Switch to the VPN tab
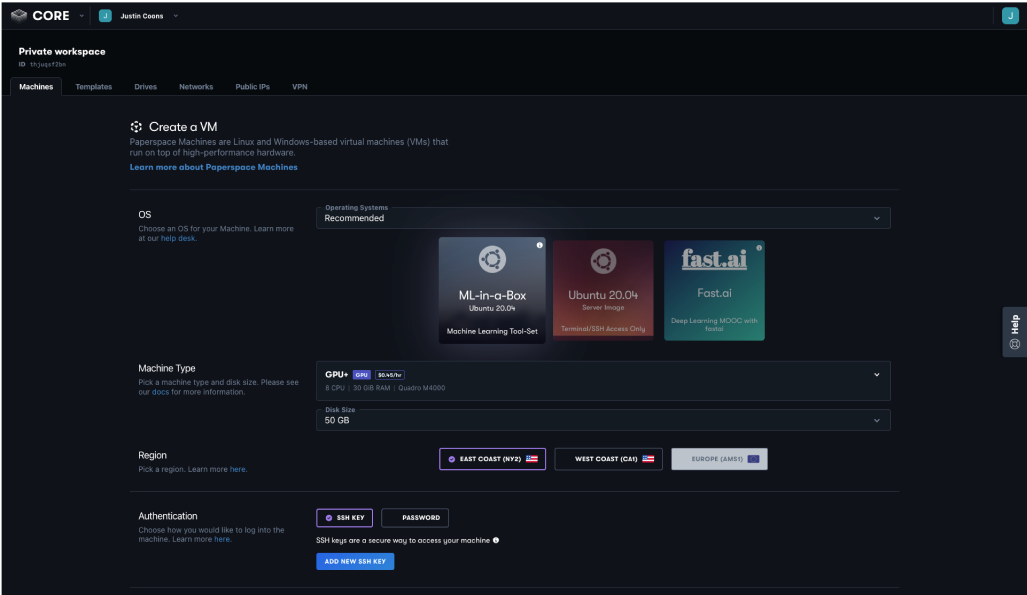Viewport: 1027px width, 595px height. (299, 86)
